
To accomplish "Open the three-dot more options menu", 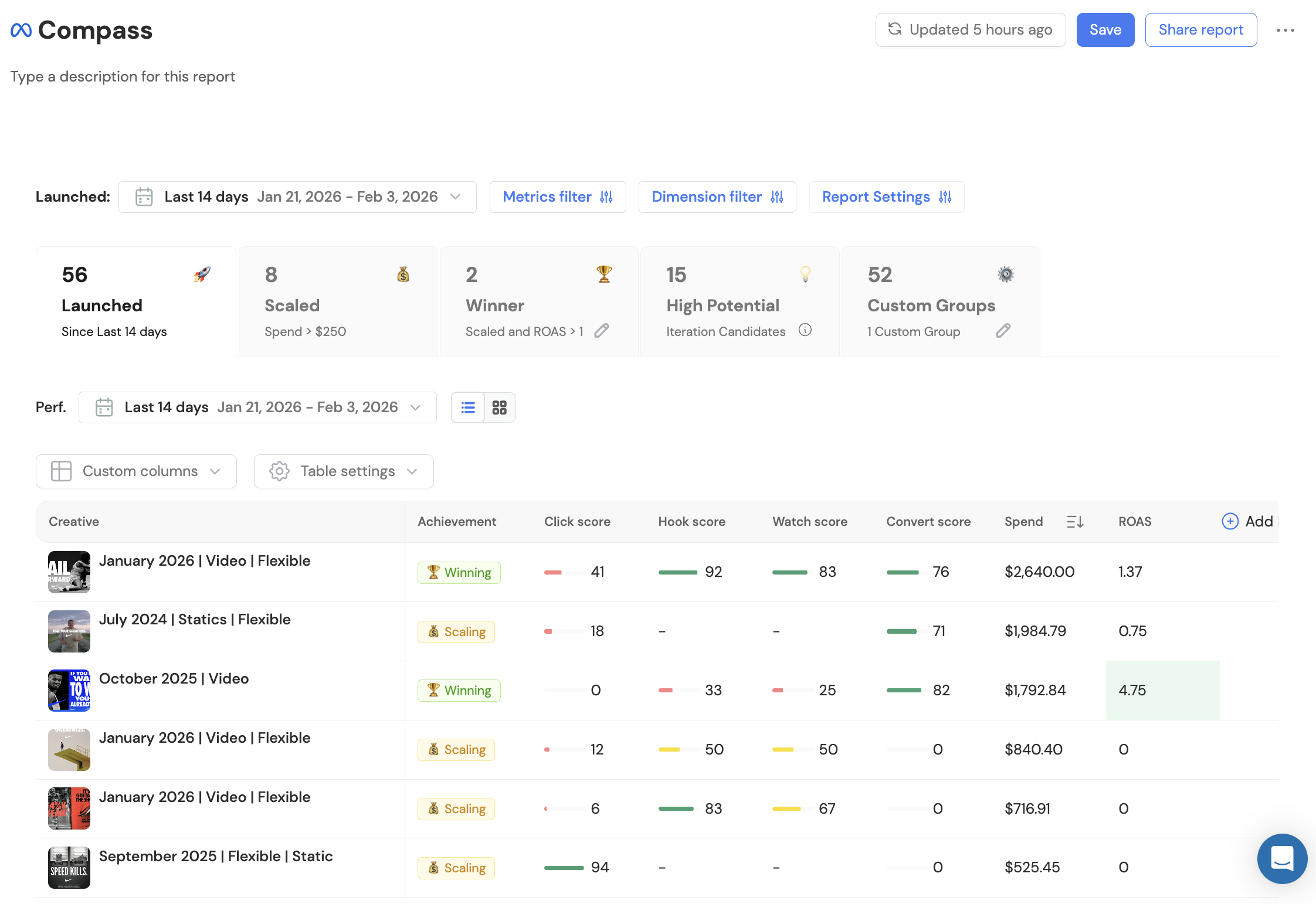I will (x=1285, y=30).
